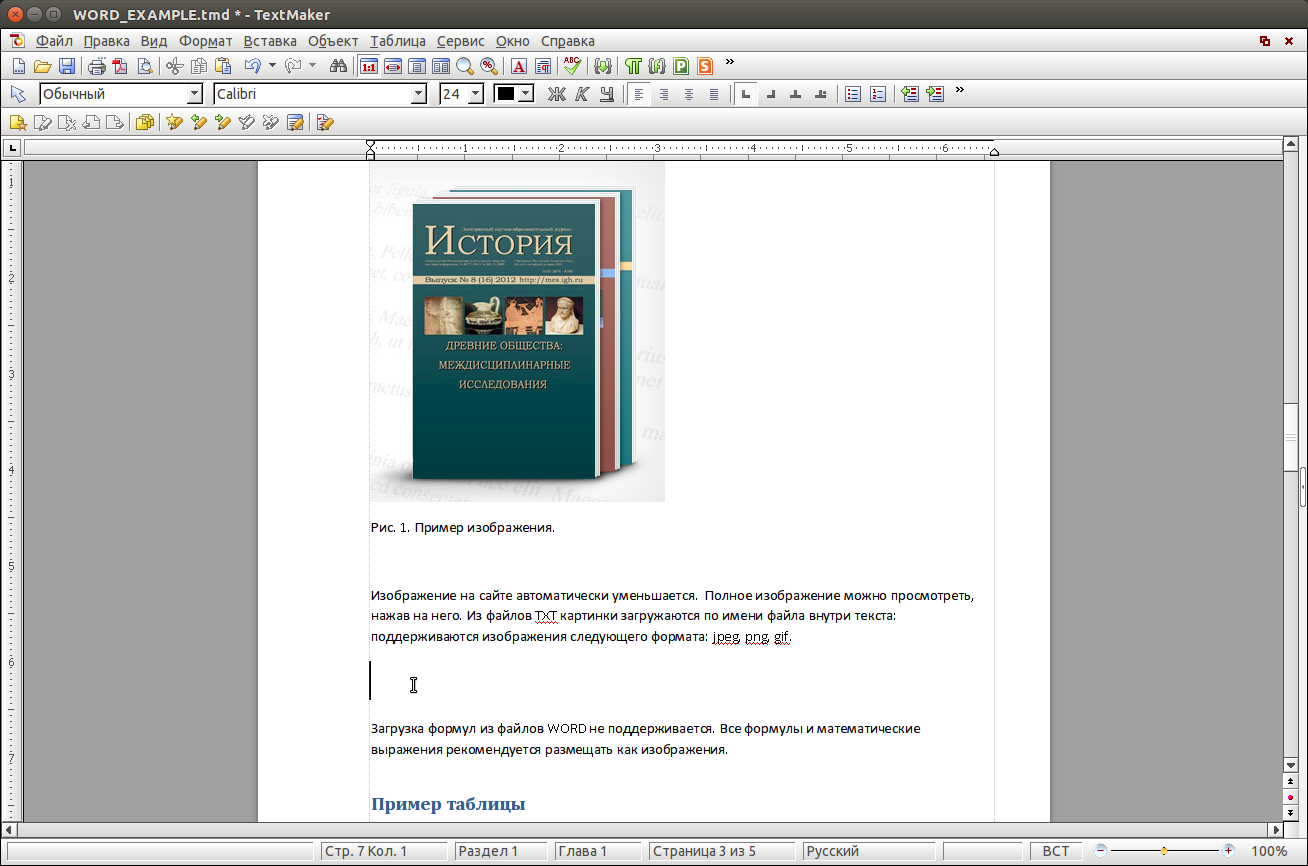1308x866 pixels.
Task: Open the Вставка menu
Action: coord(270,41)
